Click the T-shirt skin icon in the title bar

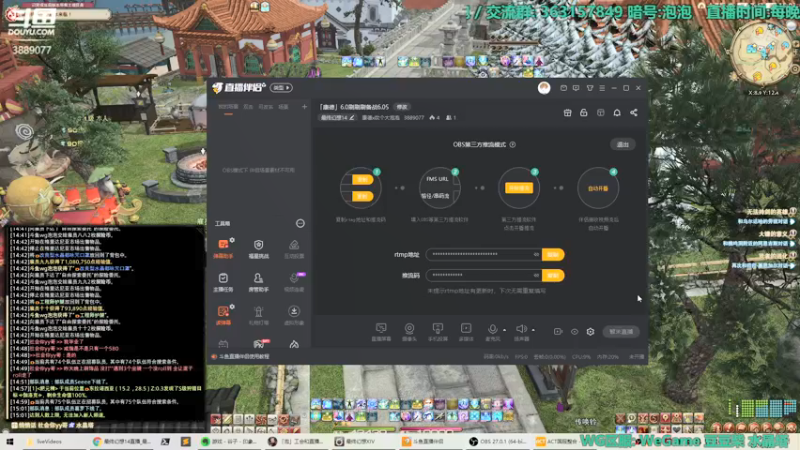point(590,88)
